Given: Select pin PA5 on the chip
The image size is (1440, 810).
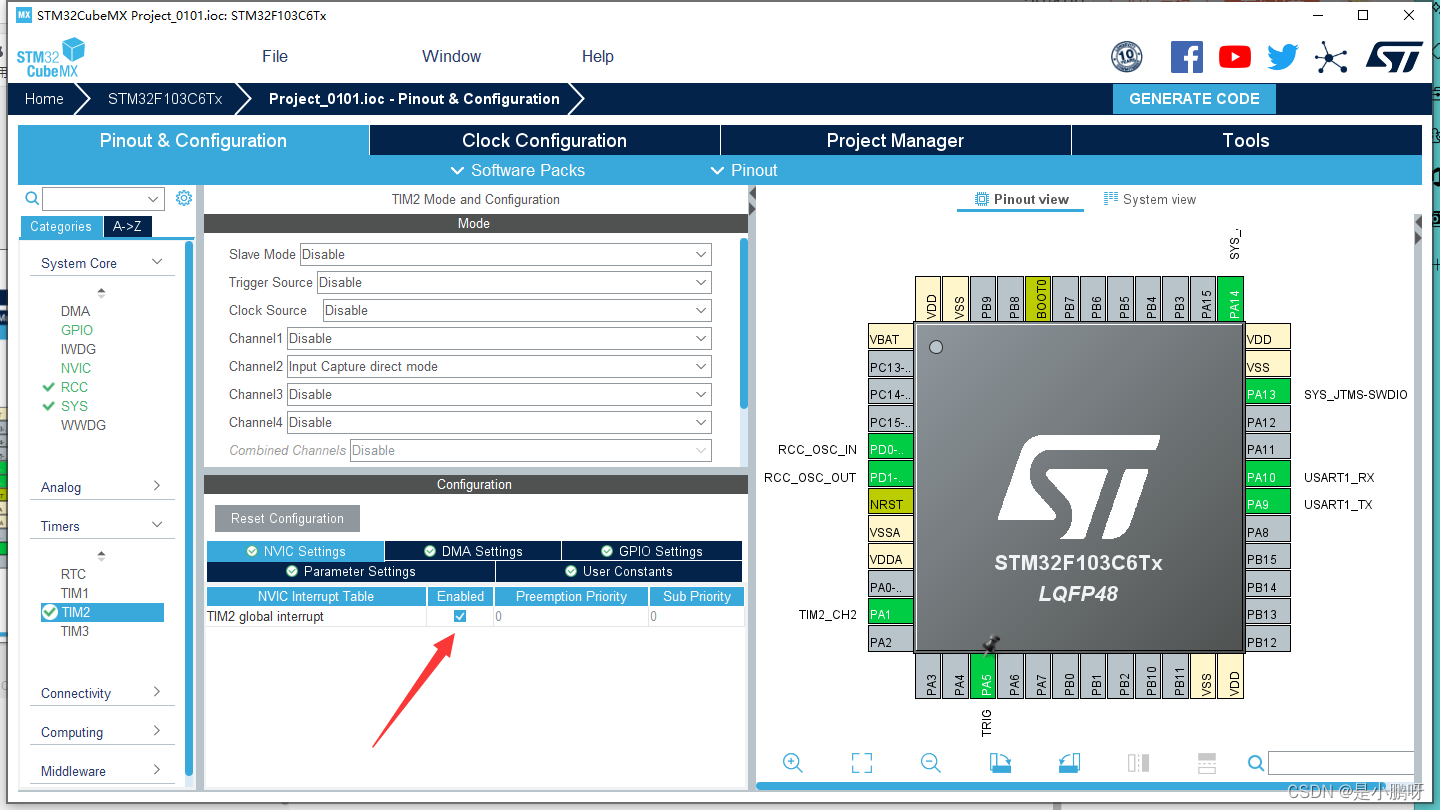Looking at the screenshot, I should [985, 675].
